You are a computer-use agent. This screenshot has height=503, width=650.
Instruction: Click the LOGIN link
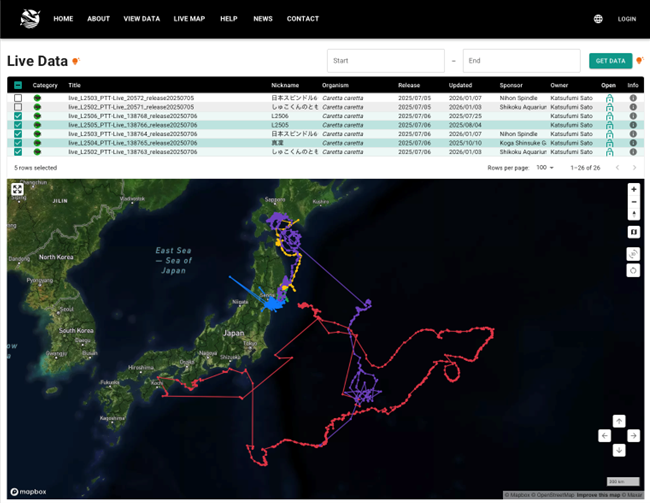[626, 19]
